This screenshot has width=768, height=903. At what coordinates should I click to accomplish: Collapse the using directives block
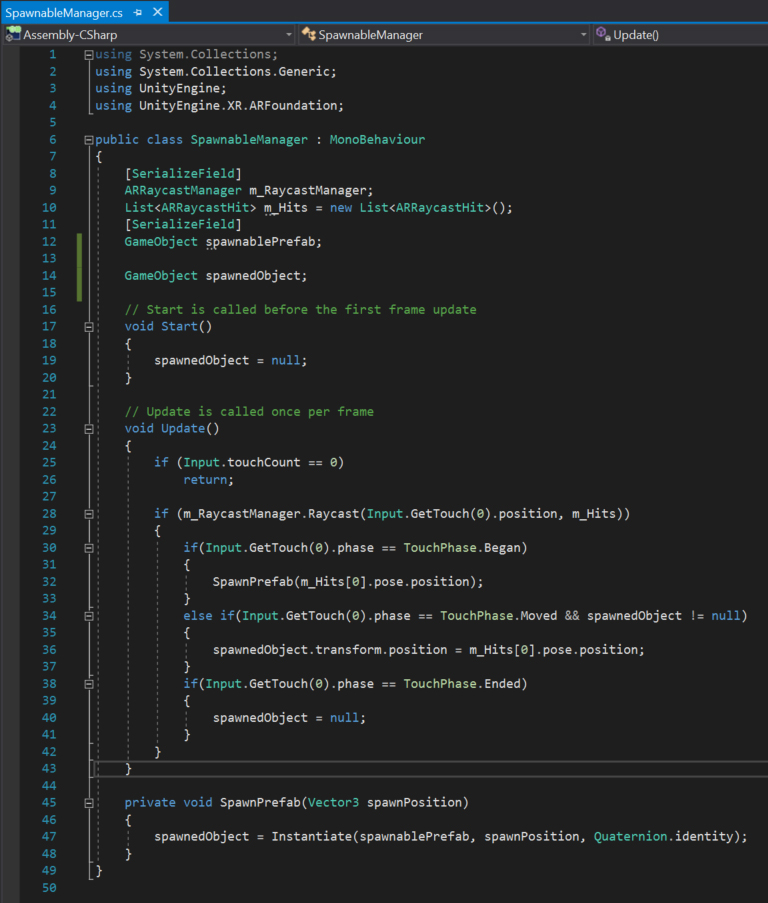(x=89, y=55)
